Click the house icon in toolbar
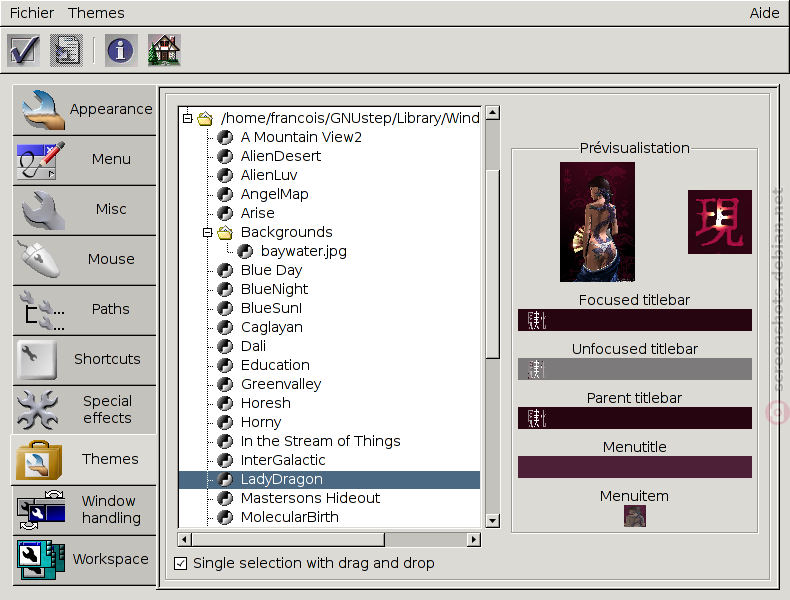Screen dimensions: 790x600 click(x=164, y=50)
